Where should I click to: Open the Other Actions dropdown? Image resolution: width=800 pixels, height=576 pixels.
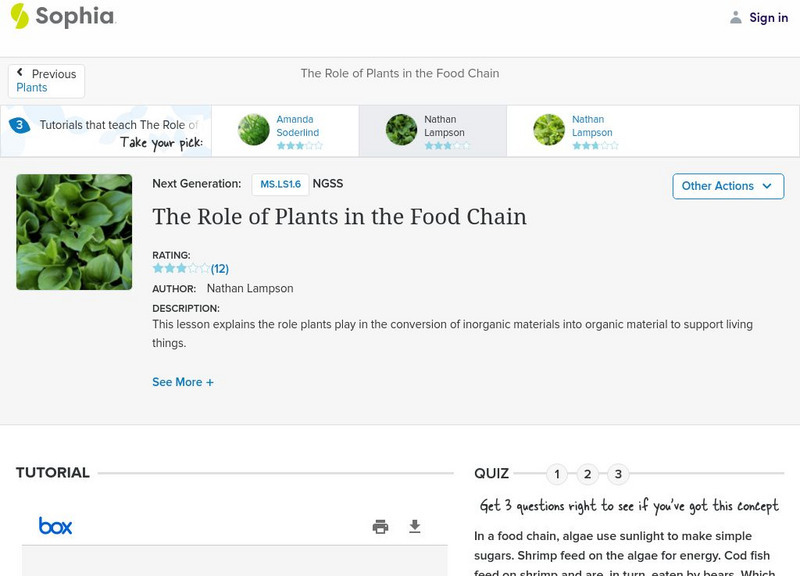pyautogui.click(x=727, y=186)
